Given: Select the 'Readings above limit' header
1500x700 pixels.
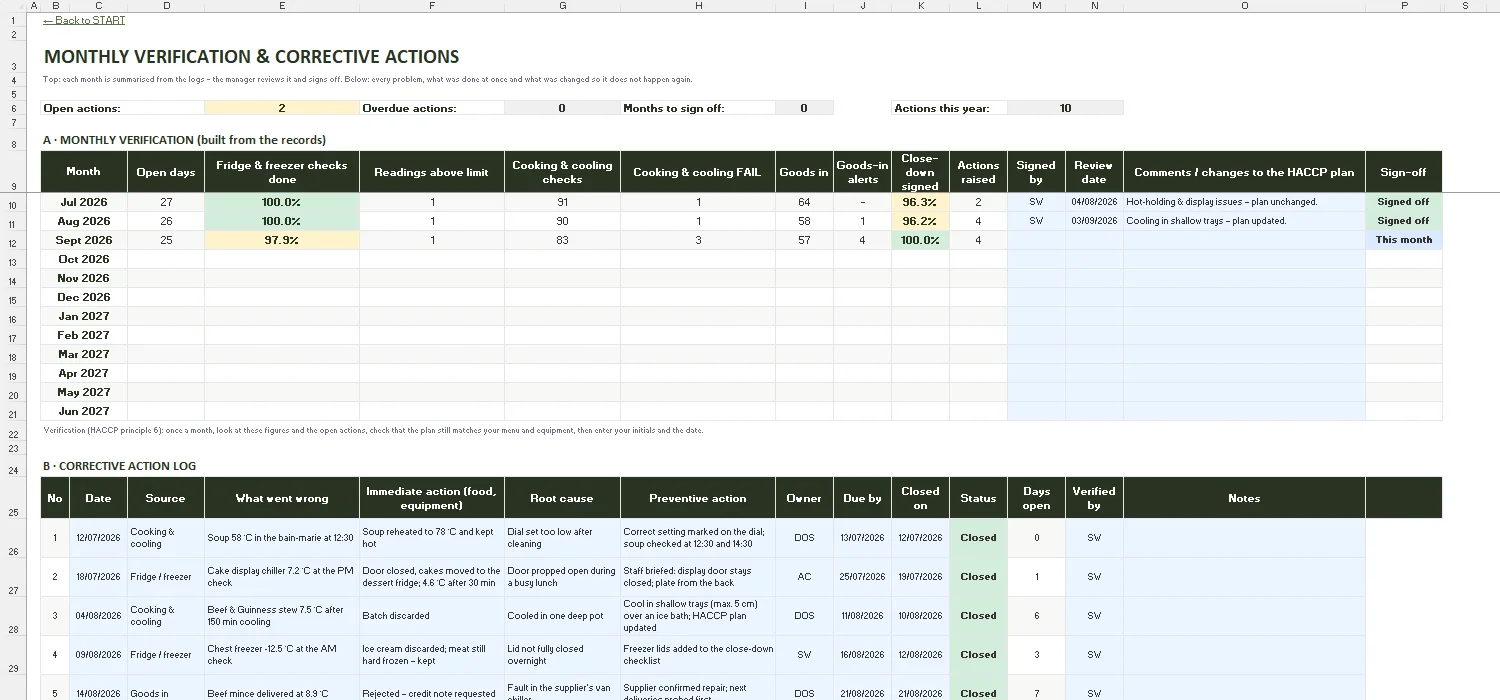Looking at the screenshot, I should pyautogui.click(x=432, y=172).
